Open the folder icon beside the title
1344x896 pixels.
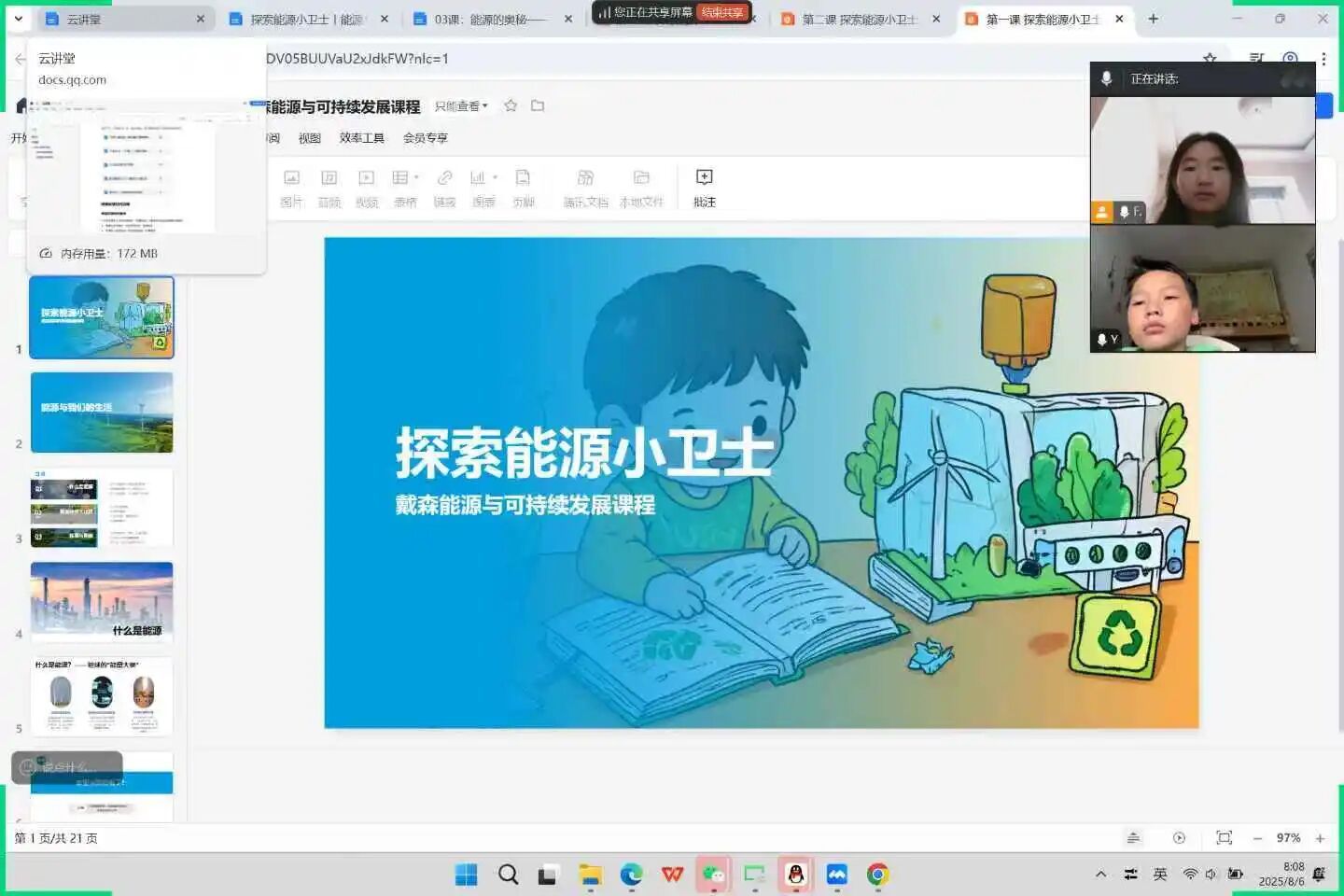pyautogui.click(x=538, y=105)
